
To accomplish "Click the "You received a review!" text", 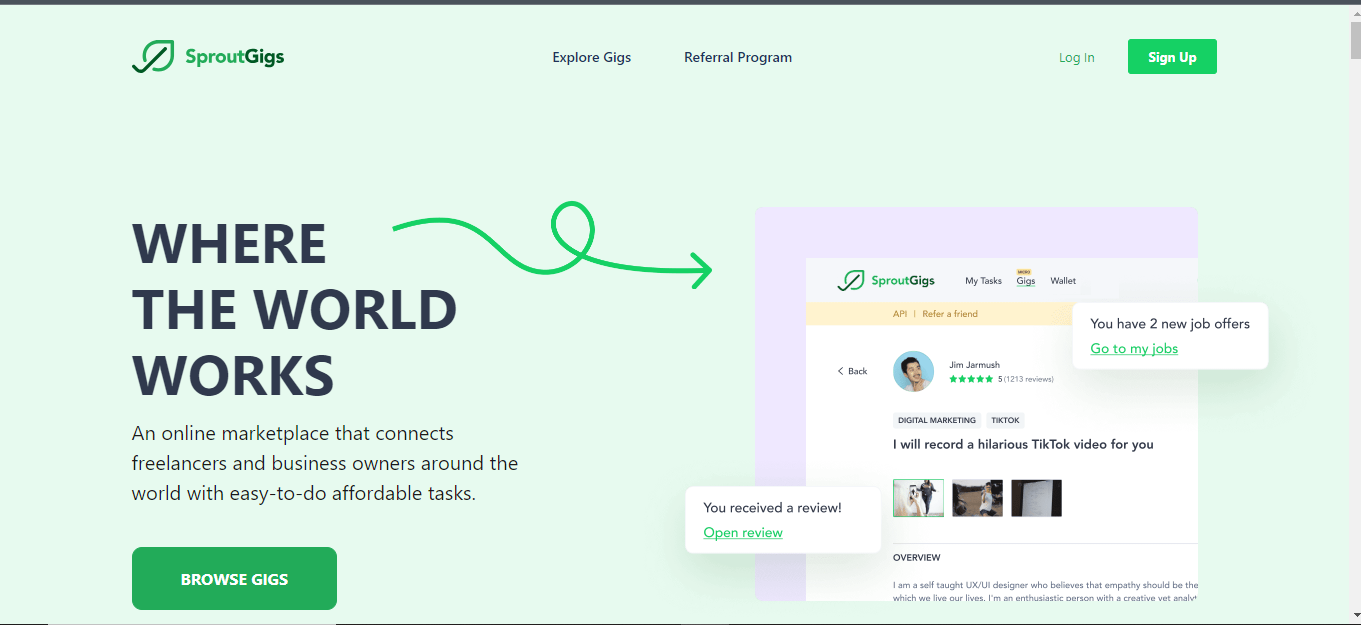I will click(773, 508).
